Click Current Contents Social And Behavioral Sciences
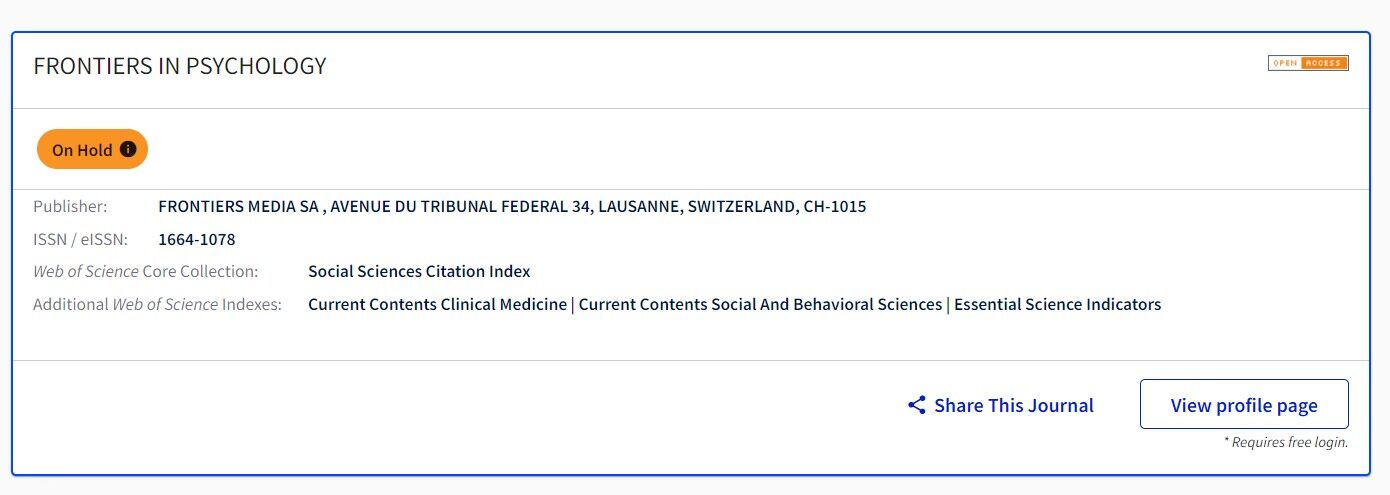1390x495 pixels. tap(760, 304)
